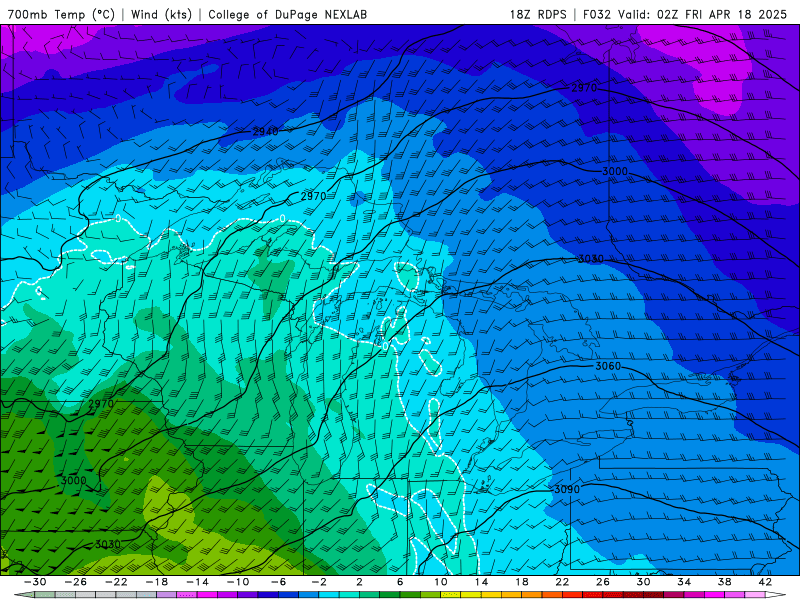Click the -22 temperature scale label
The width and height of the screenshot is (800, 600).
(x=116, y=582)
